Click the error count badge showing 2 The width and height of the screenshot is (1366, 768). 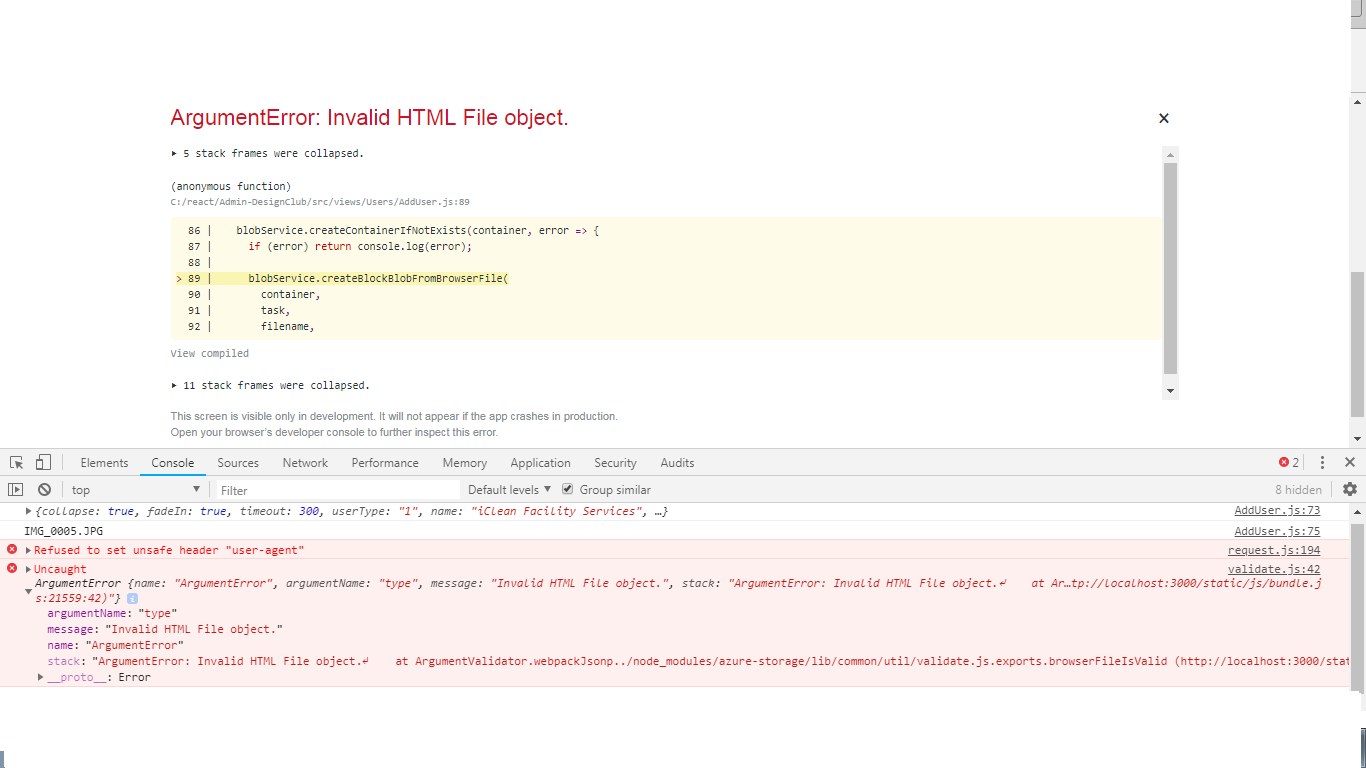[1290, 462]
